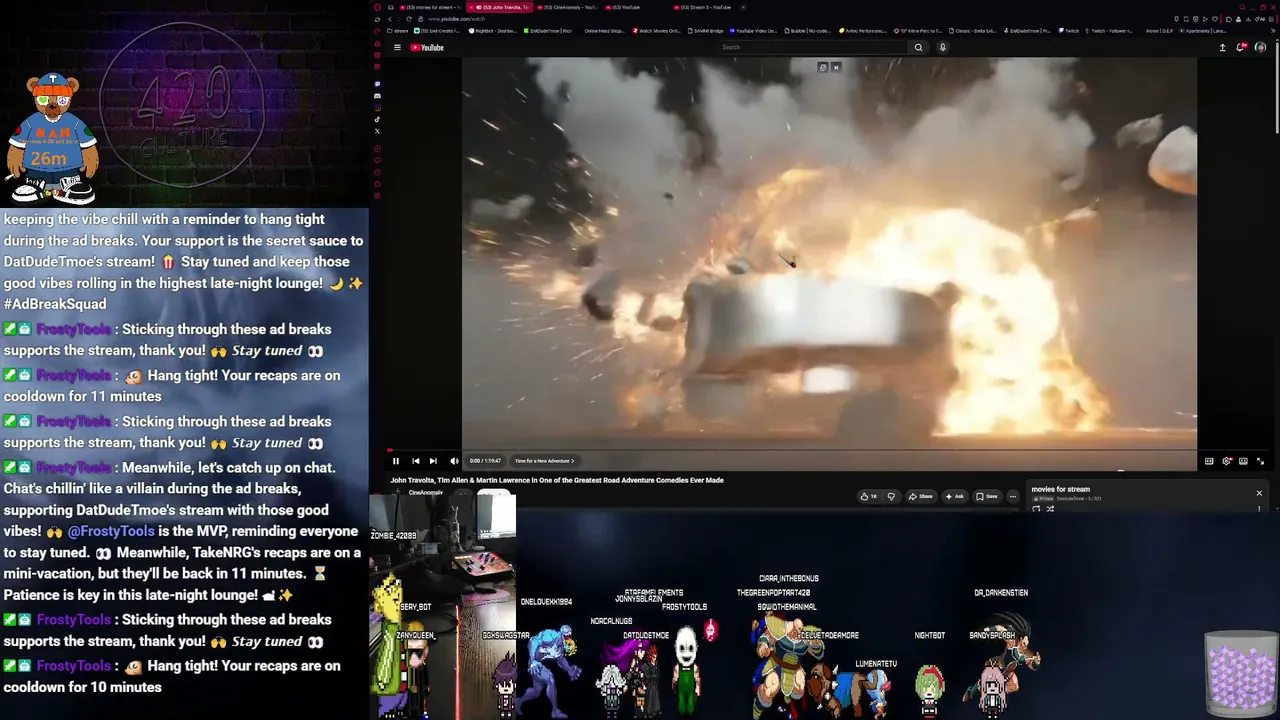Dislike the video
Viewport: 1280px width, 720px height.
point(891,496)
